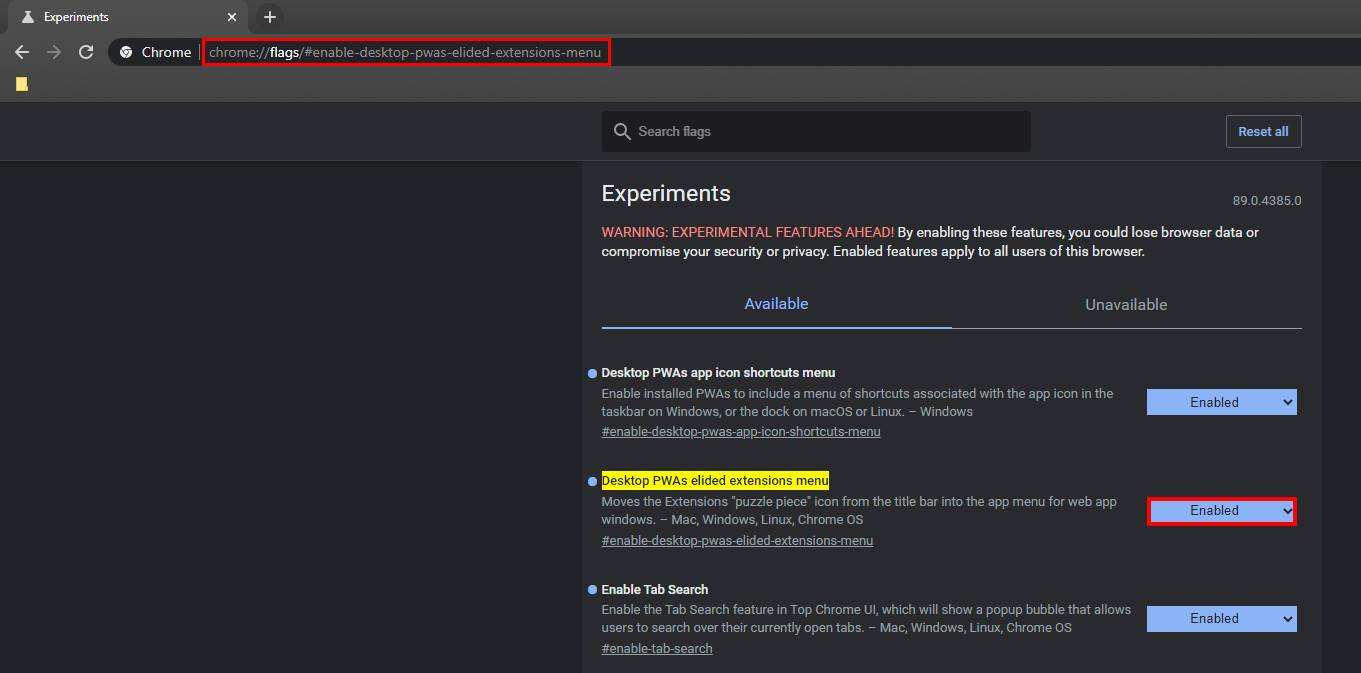The height and width of the screenshot is (673, 1361).
Task: Select the Experiments browser tab
Action: click(127, 17)
